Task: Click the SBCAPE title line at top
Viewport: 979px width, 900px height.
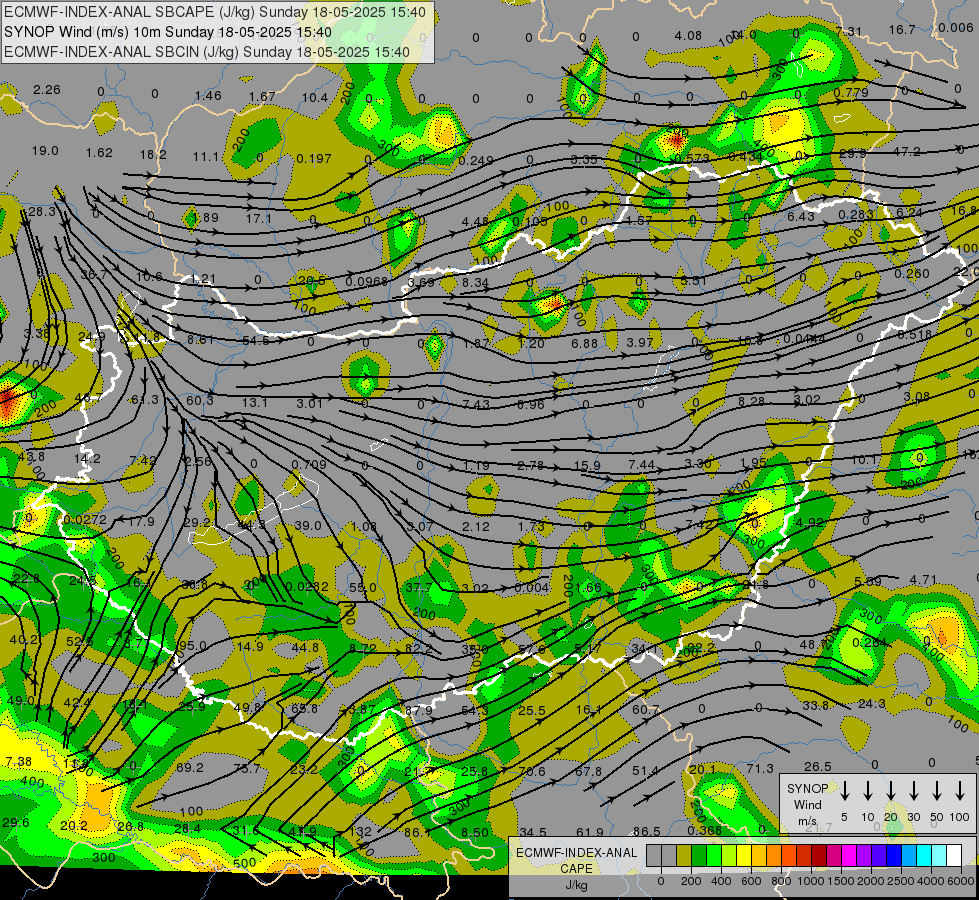Action: (215, 12)
